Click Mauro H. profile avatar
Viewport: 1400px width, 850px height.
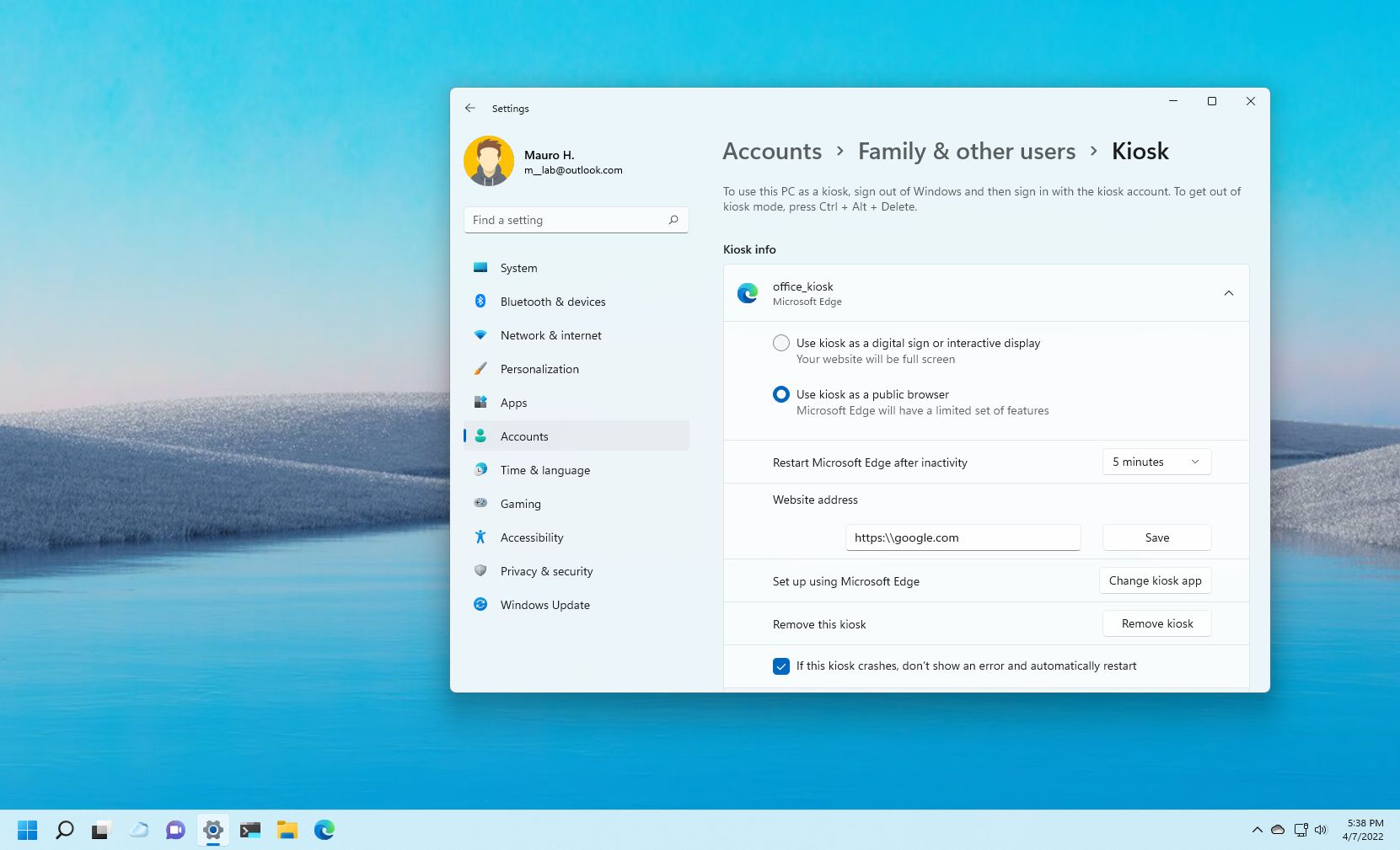pyautogui.click(x=489, y=161)
